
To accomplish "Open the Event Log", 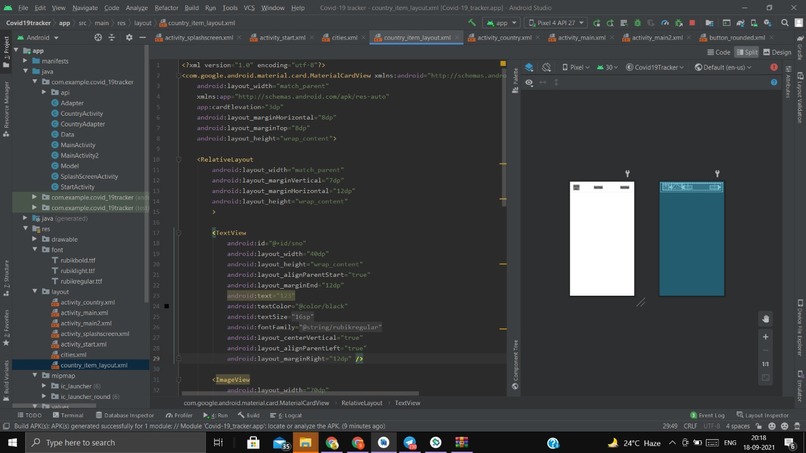I will 707,415.
